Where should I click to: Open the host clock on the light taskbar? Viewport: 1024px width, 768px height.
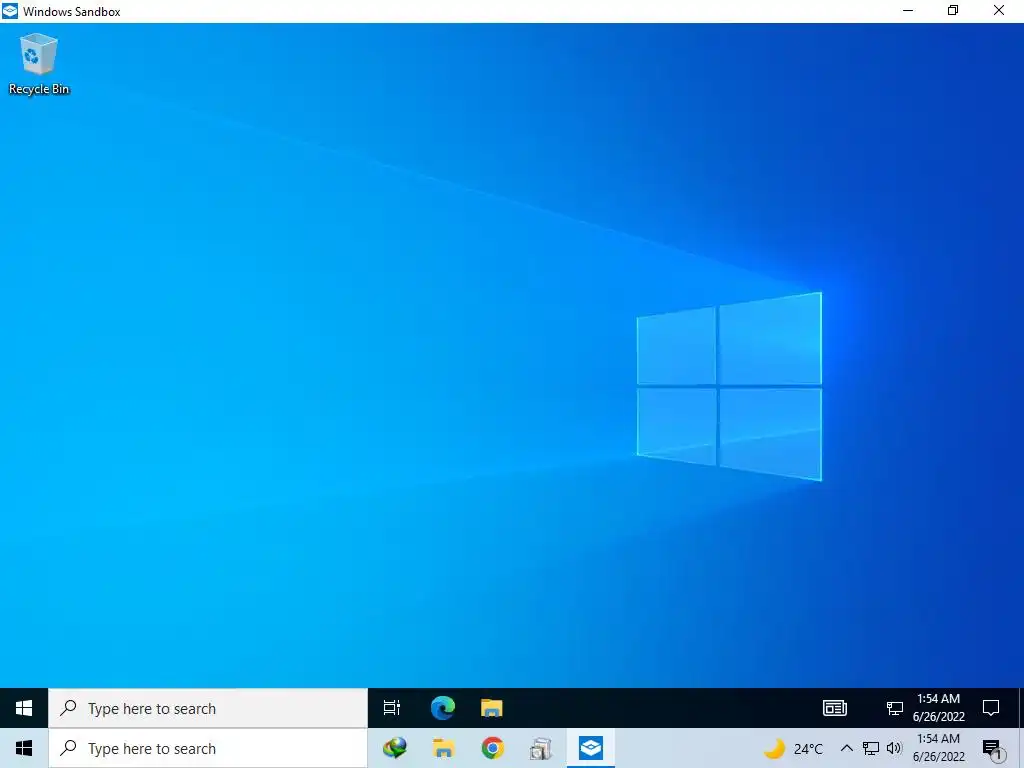click(938, 748)
